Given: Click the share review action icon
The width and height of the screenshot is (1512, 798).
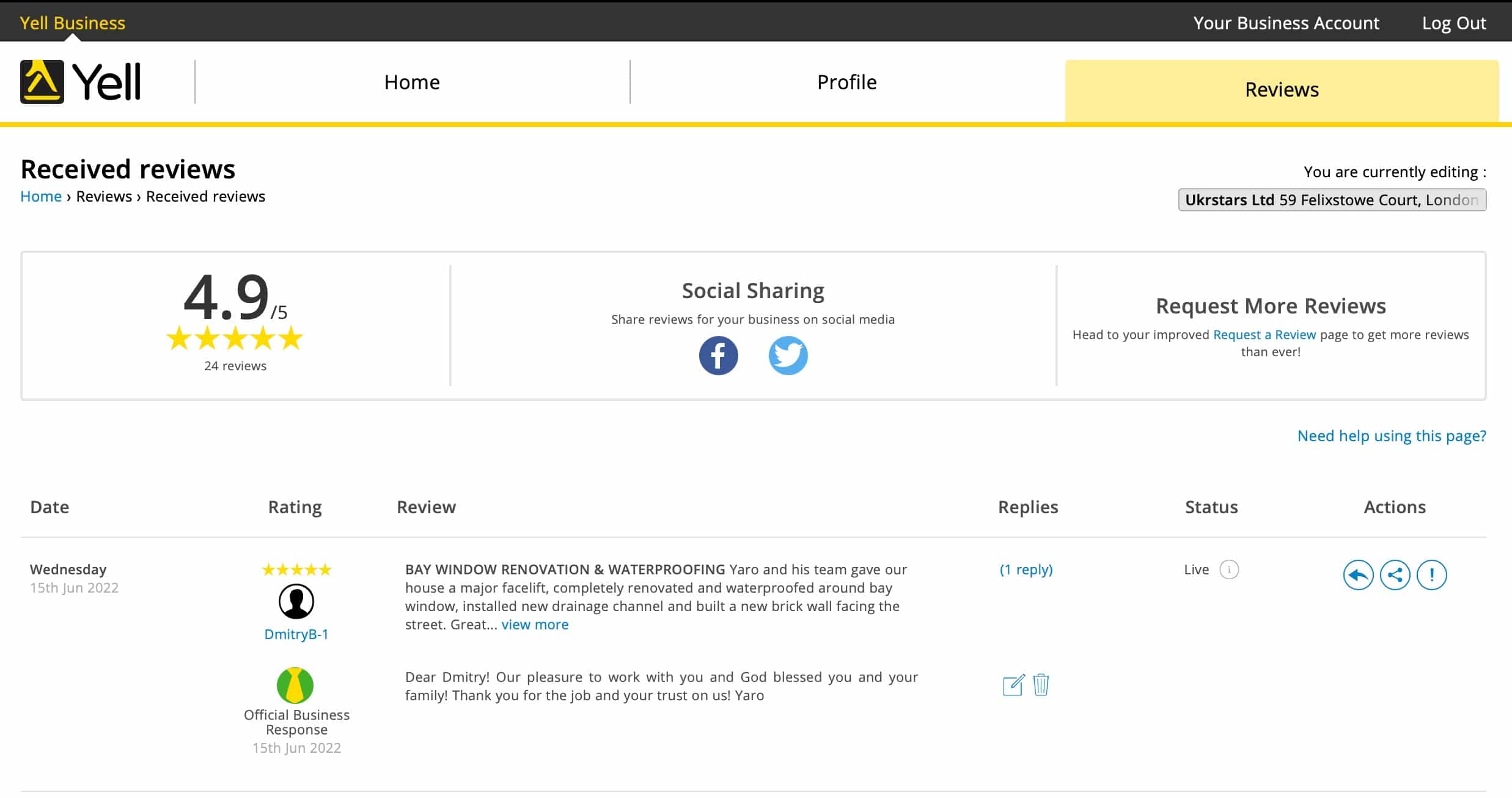Looking at the screenshot, I should point(1395,575).
